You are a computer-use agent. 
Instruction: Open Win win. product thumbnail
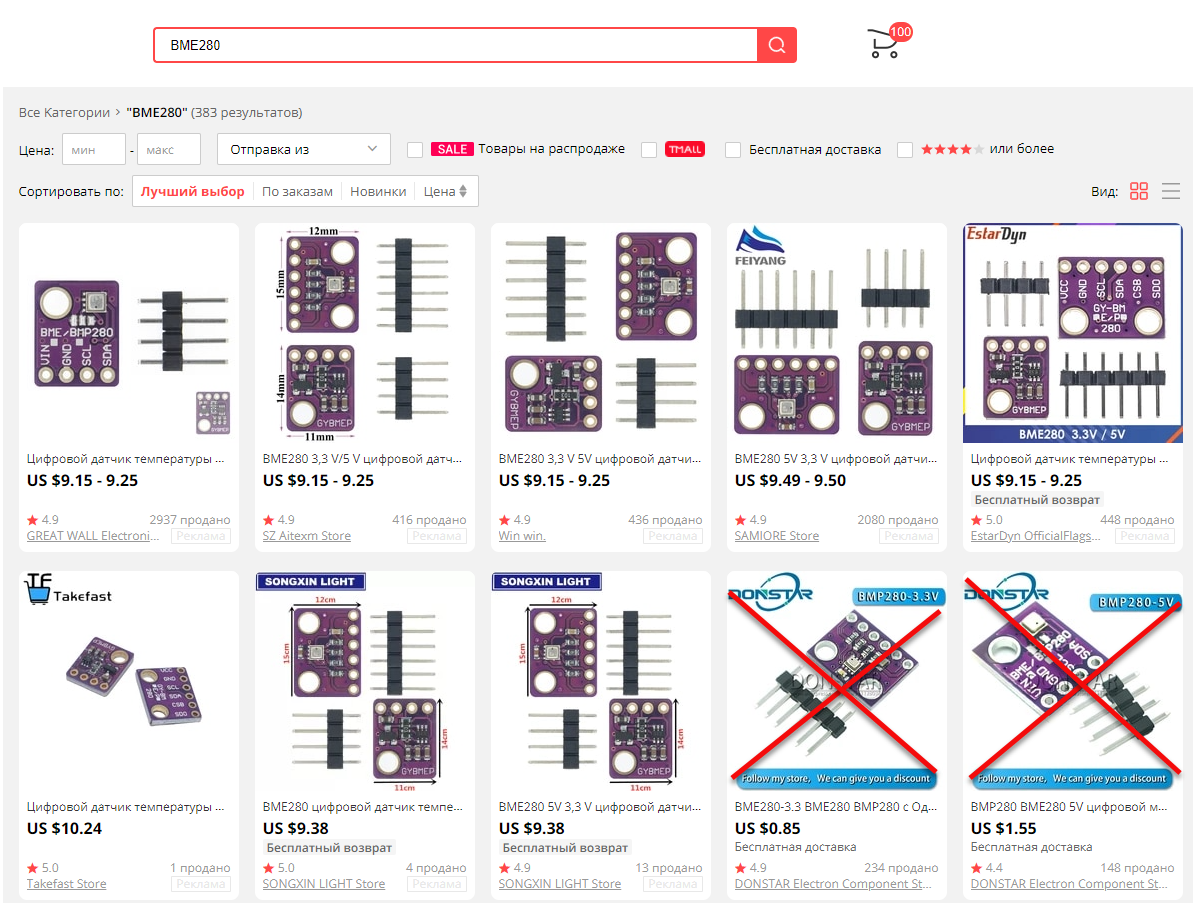600,333
